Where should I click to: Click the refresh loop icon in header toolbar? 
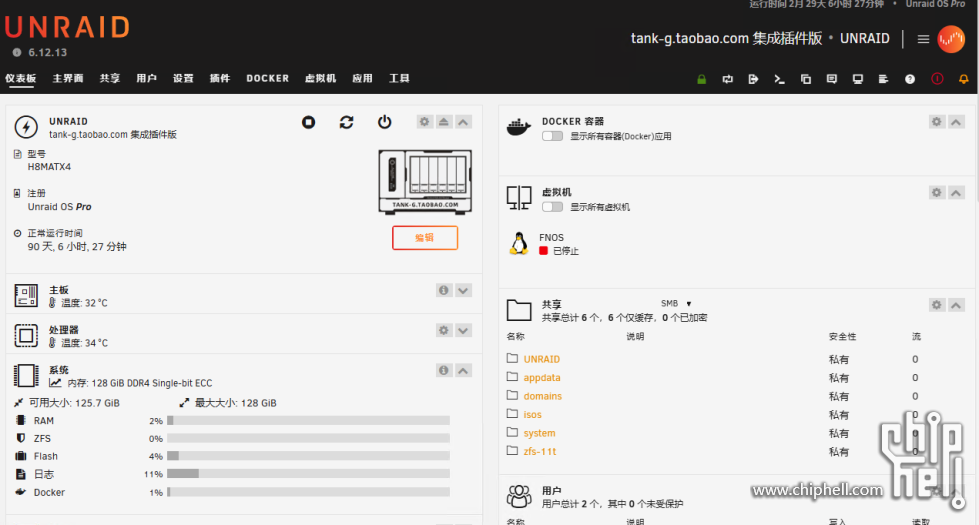[x=727, y=79]
